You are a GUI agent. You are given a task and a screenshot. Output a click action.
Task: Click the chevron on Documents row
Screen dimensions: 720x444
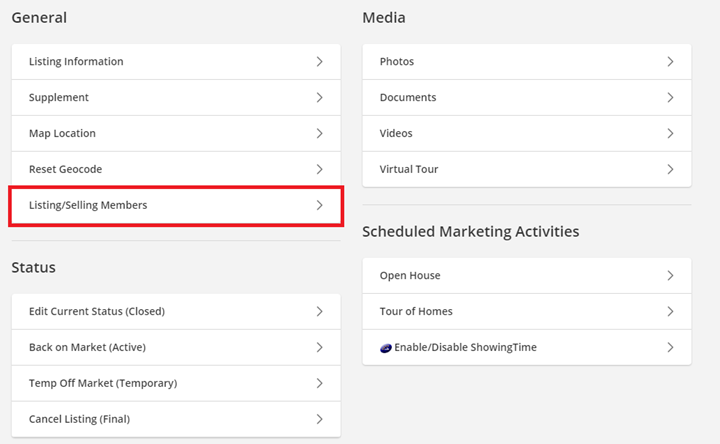(670, 97)
